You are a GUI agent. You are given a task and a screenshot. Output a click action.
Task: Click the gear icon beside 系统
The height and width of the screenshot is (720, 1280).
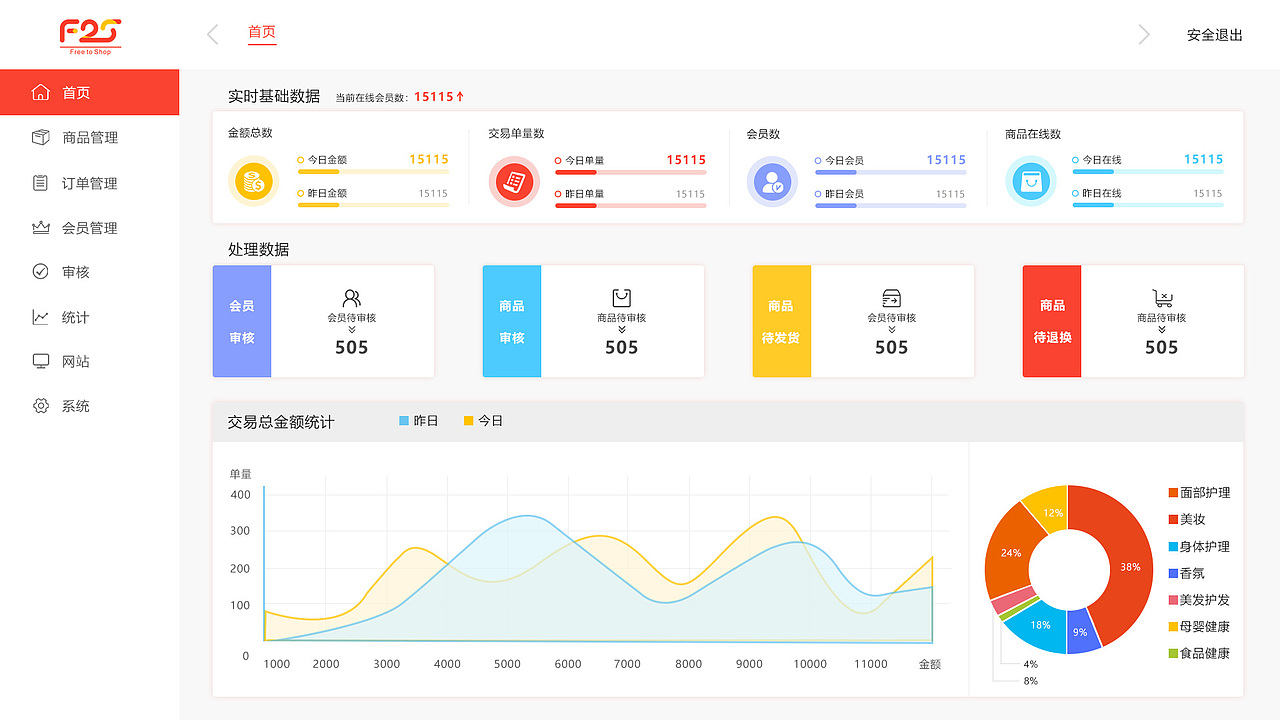[x=41, y=406]
